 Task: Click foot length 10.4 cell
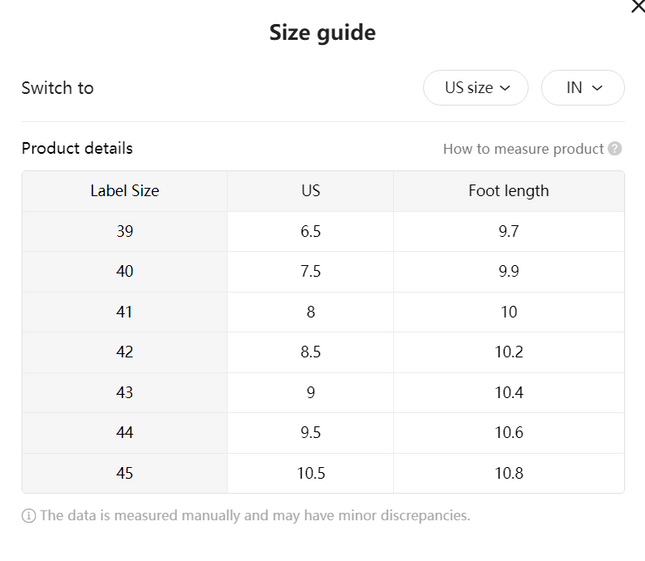pos(509,393)
